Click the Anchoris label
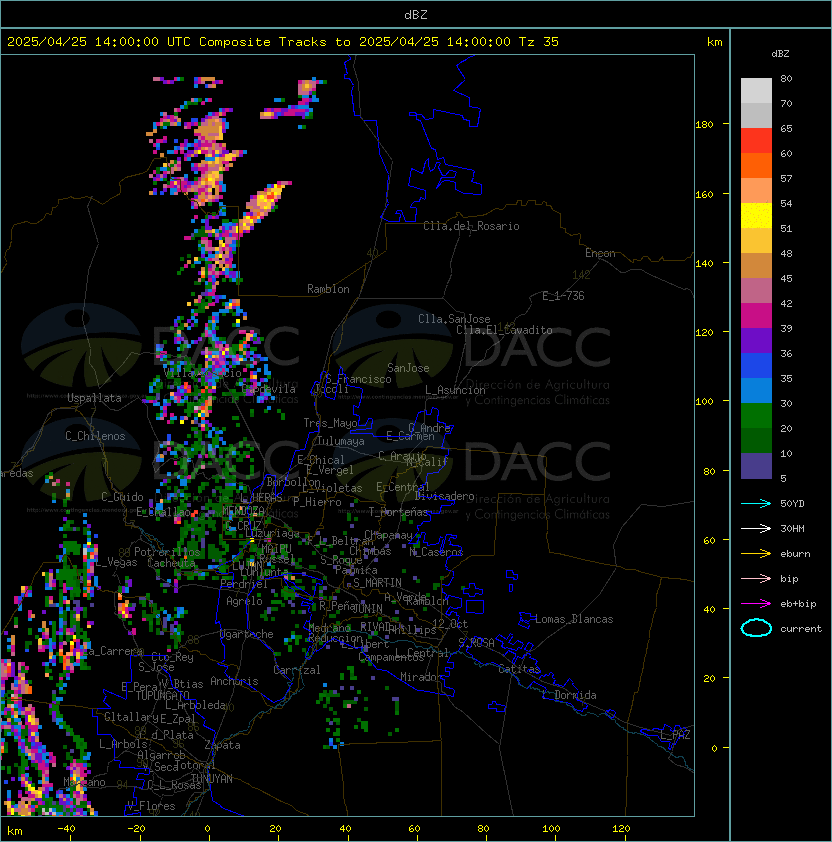832x842 pixels. (x=234, y=681)
